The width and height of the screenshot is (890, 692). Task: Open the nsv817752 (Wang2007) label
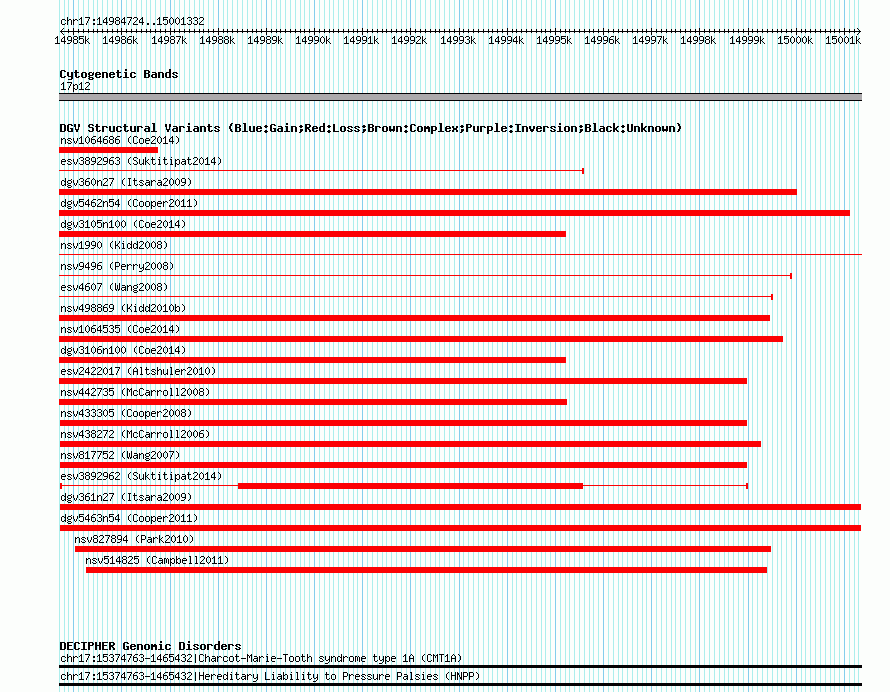coord(120,455)
